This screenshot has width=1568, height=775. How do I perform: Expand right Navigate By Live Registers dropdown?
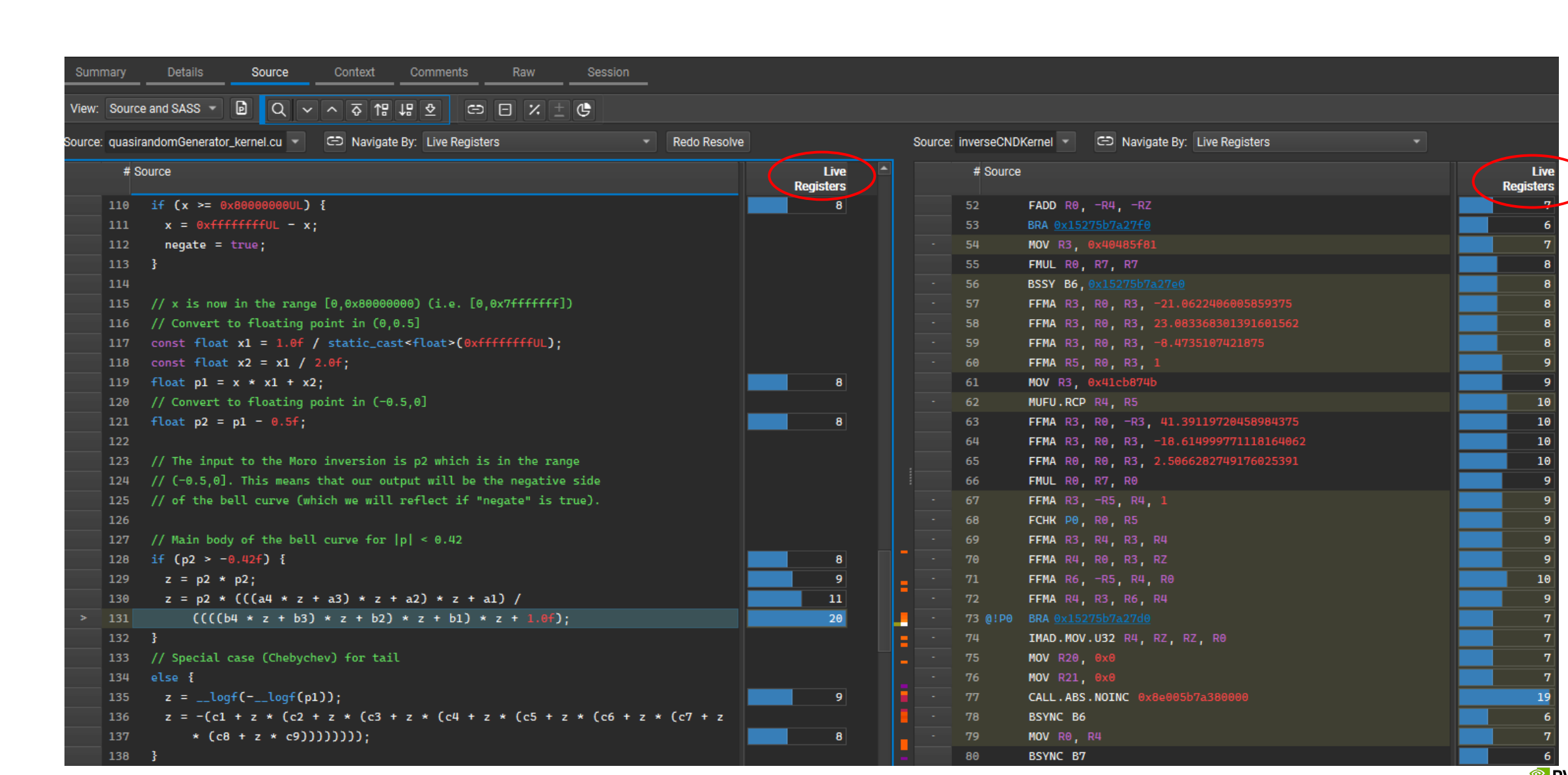click(1309, 142)
